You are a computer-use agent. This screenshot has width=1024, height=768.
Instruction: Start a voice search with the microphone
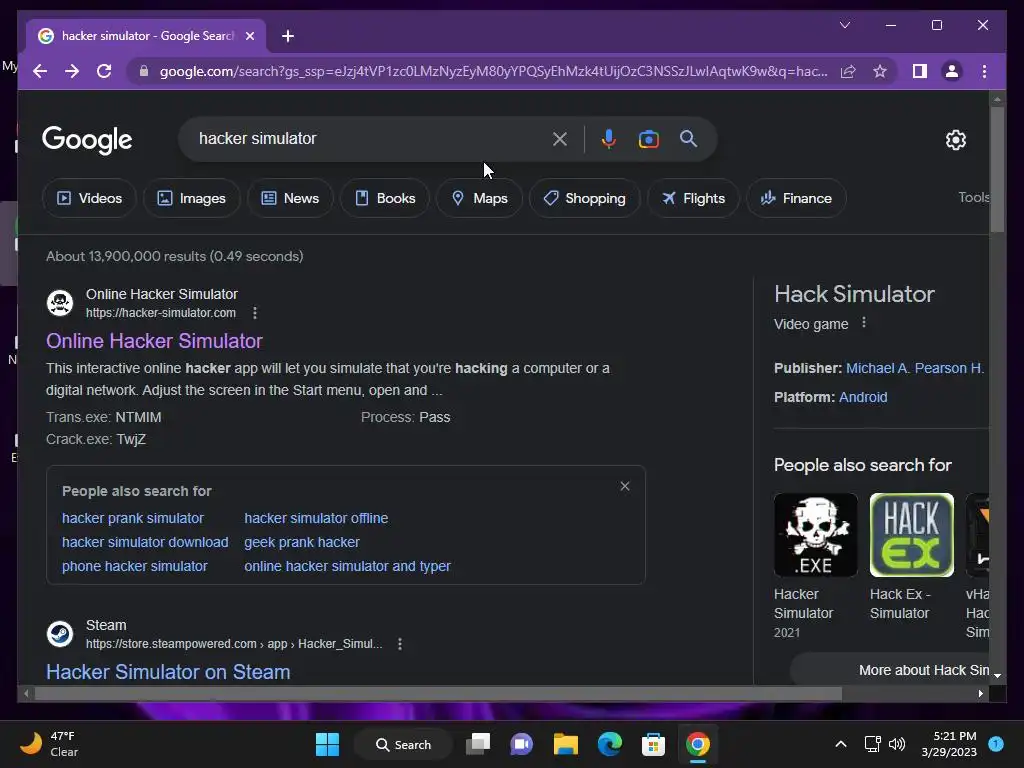(x=609, y=138)
